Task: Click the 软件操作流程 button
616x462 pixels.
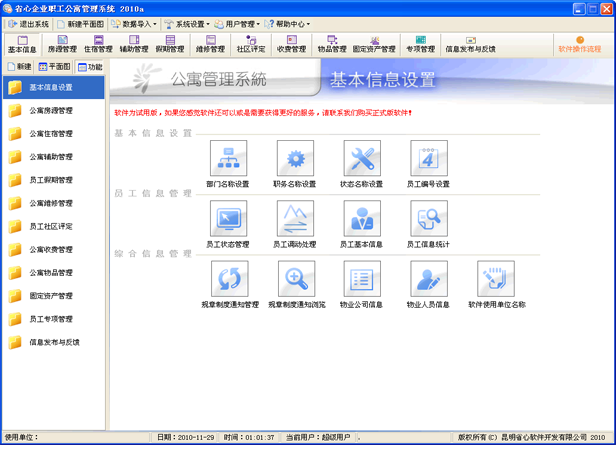Action: (x=579, y=44)
